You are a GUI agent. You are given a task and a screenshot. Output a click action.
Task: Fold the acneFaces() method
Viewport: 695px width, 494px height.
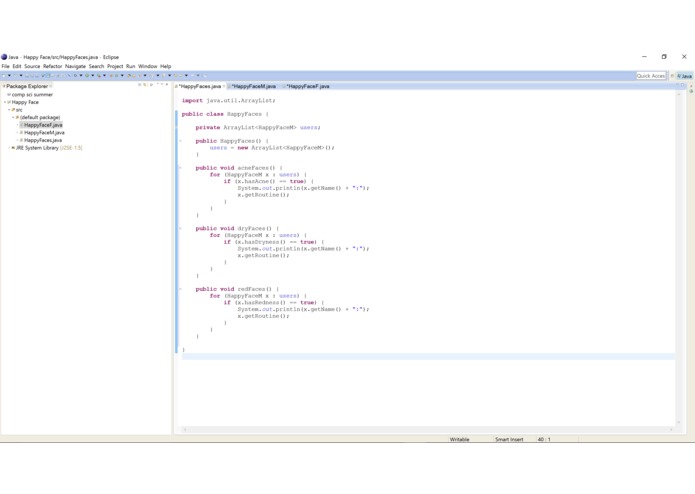[180, 168]
